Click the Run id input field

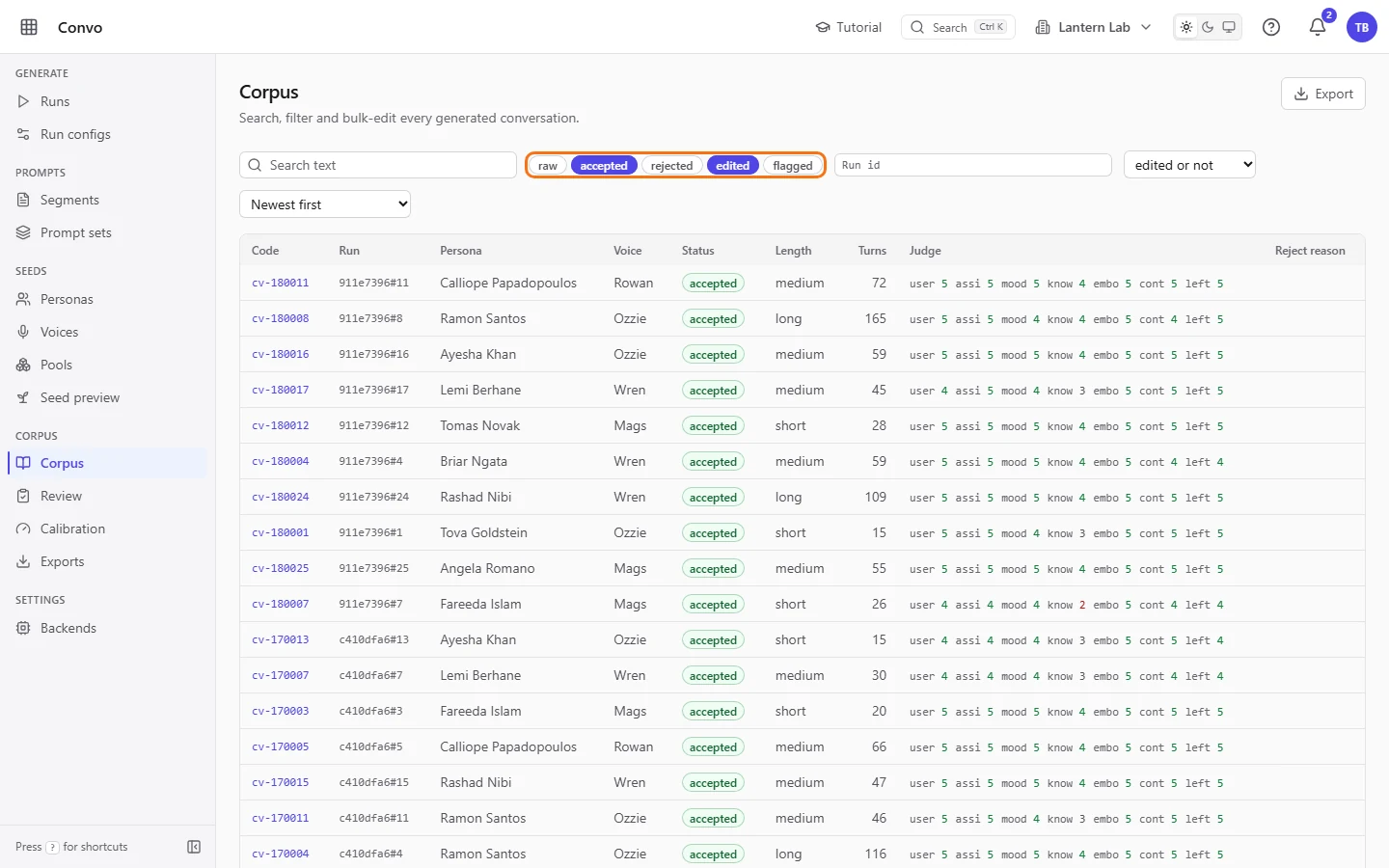pos(972,165)
